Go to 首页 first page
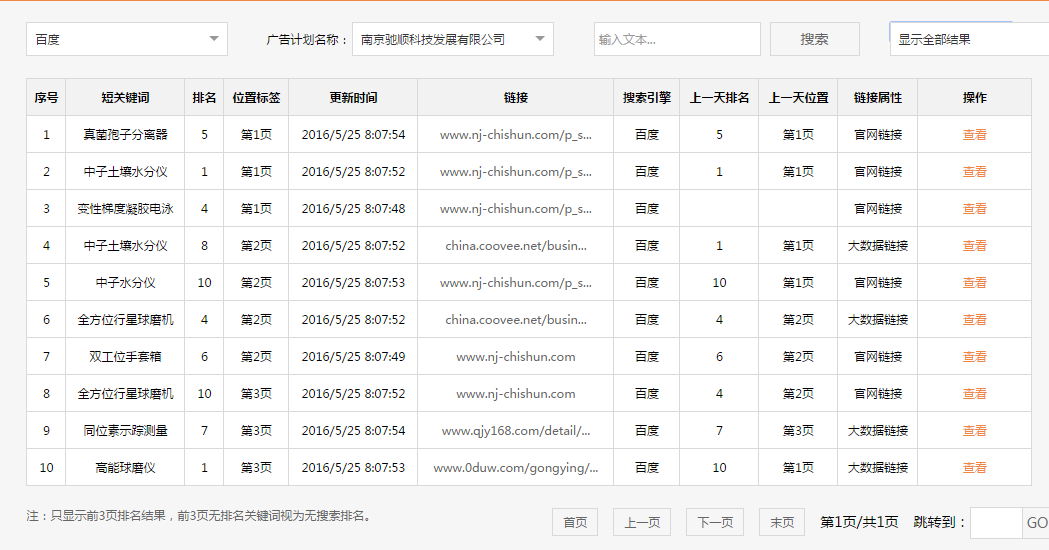1049x550 pixels. coord(575,523)
